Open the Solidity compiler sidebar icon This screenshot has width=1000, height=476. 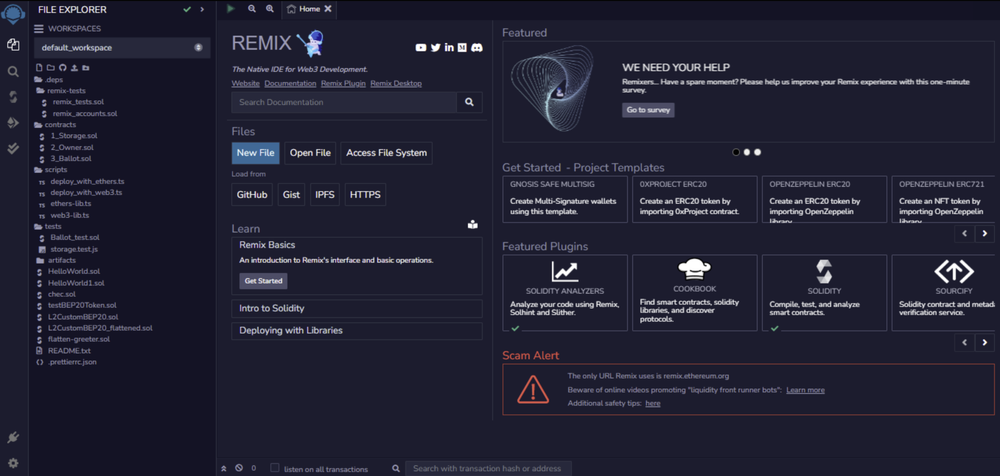[x=13, y=97]
